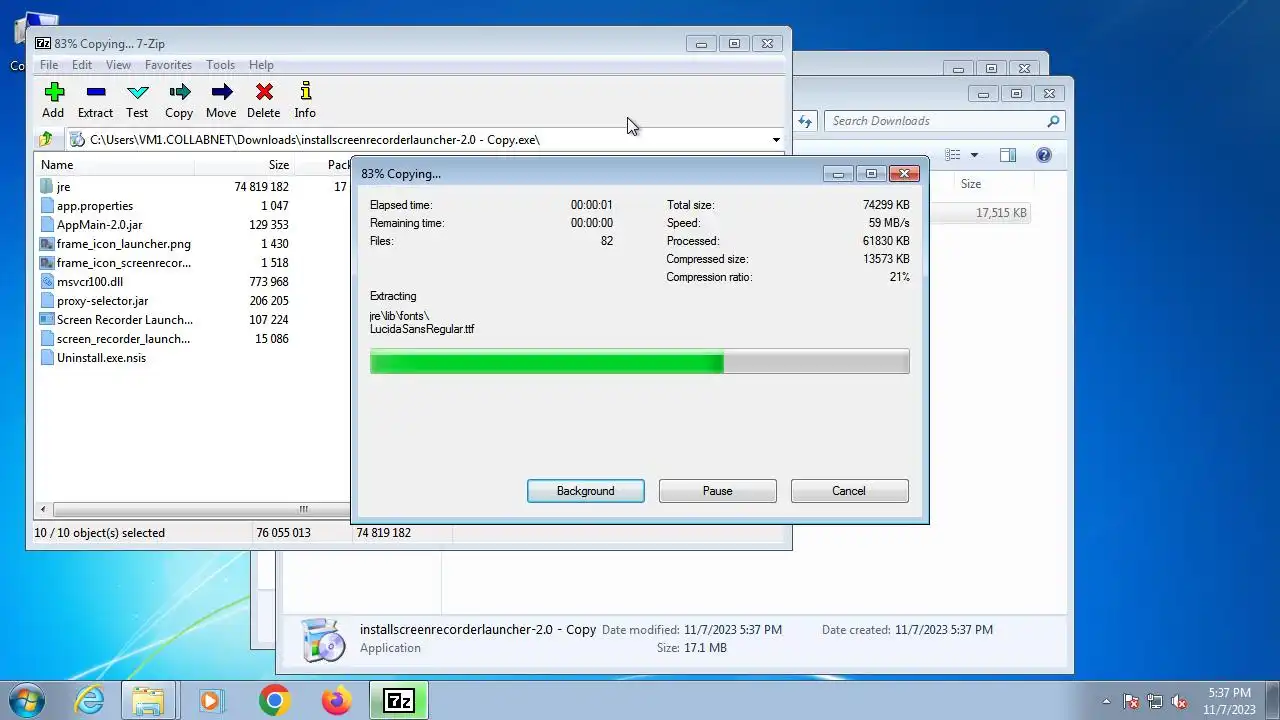Open the Help menu
Screen dimensions: 1280x720
pyautogui.click(x=261, y=65)
